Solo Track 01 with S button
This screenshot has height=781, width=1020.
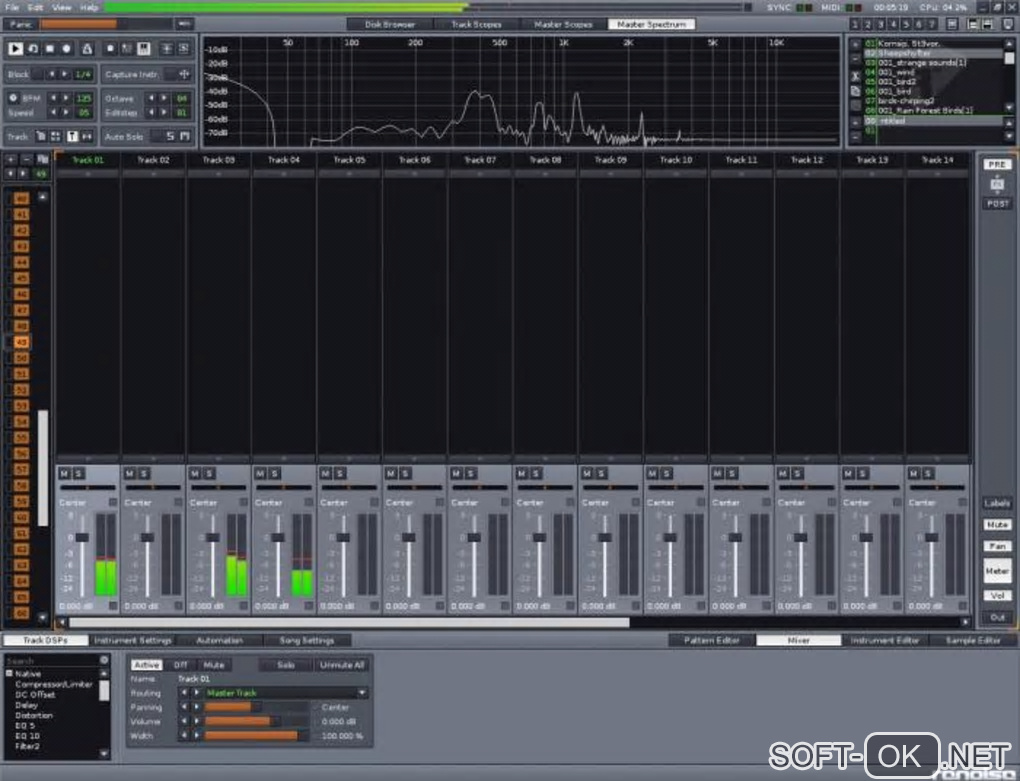pyautogui.click(x=78, y=473)
